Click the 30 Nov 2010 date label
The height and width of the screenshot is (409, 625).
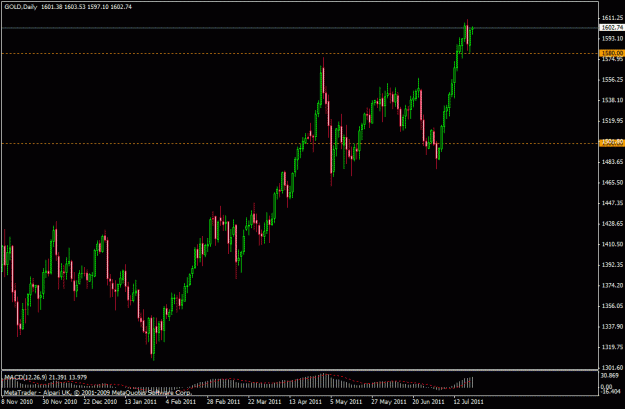(x=59, y=402)
